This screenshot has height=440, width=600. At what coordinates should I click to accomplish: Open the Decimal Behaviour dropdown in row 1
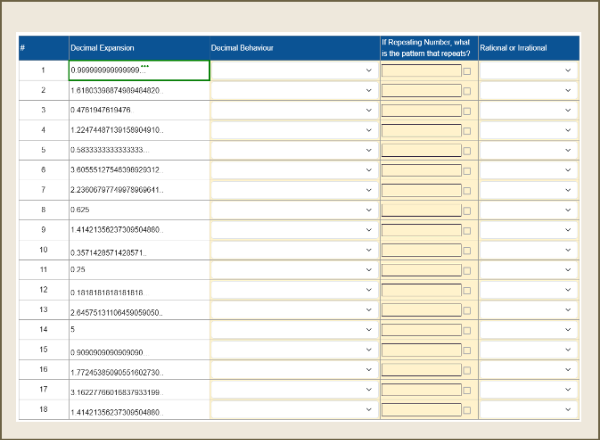(x=293, y=70)
